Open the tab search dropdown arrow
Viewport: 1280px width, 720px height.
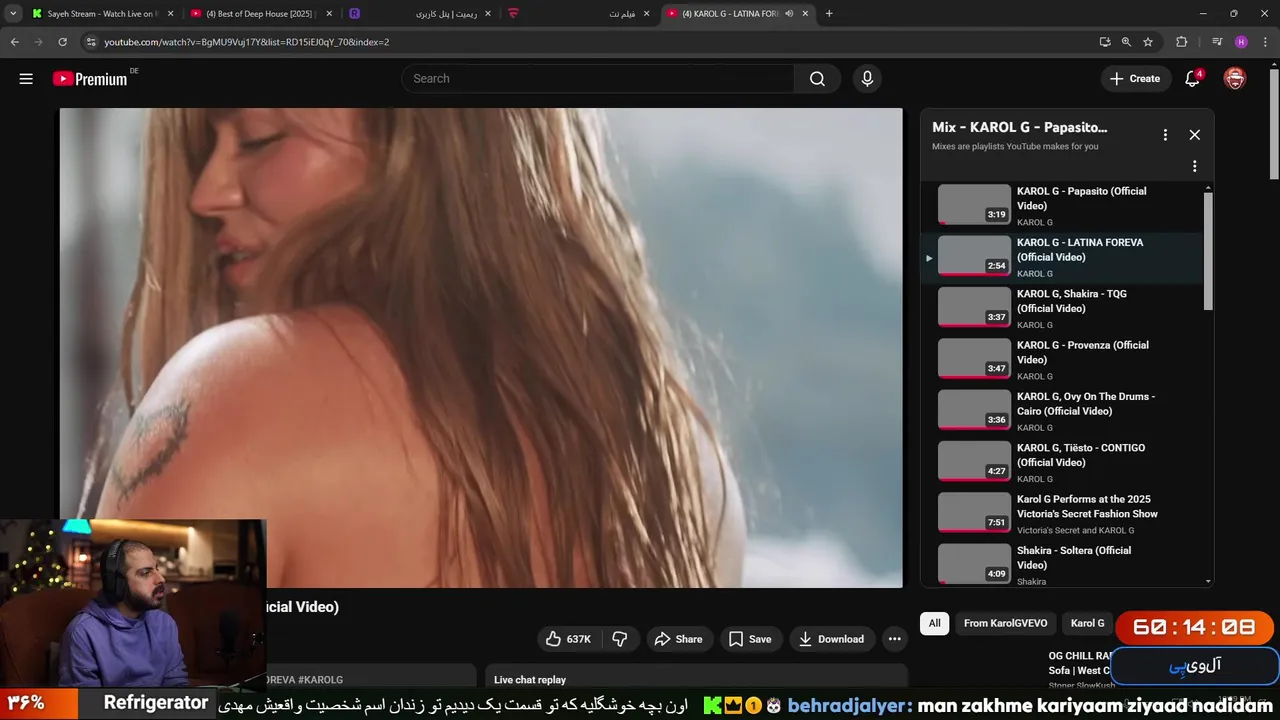pyautogui.click(x=13, y=14)
